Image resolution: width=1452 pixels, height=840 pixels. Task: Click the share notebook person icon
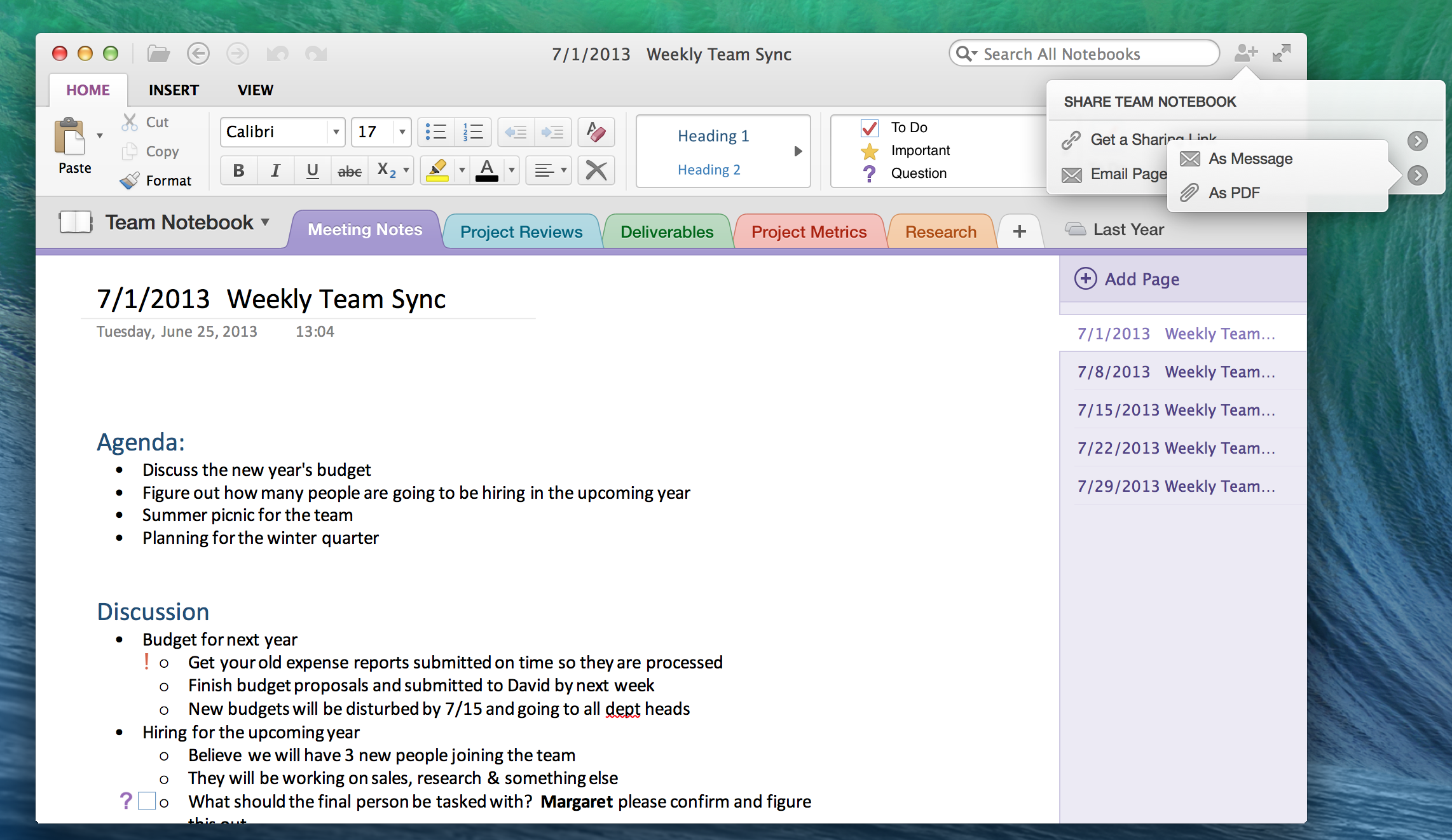(x=1245, y=53)
